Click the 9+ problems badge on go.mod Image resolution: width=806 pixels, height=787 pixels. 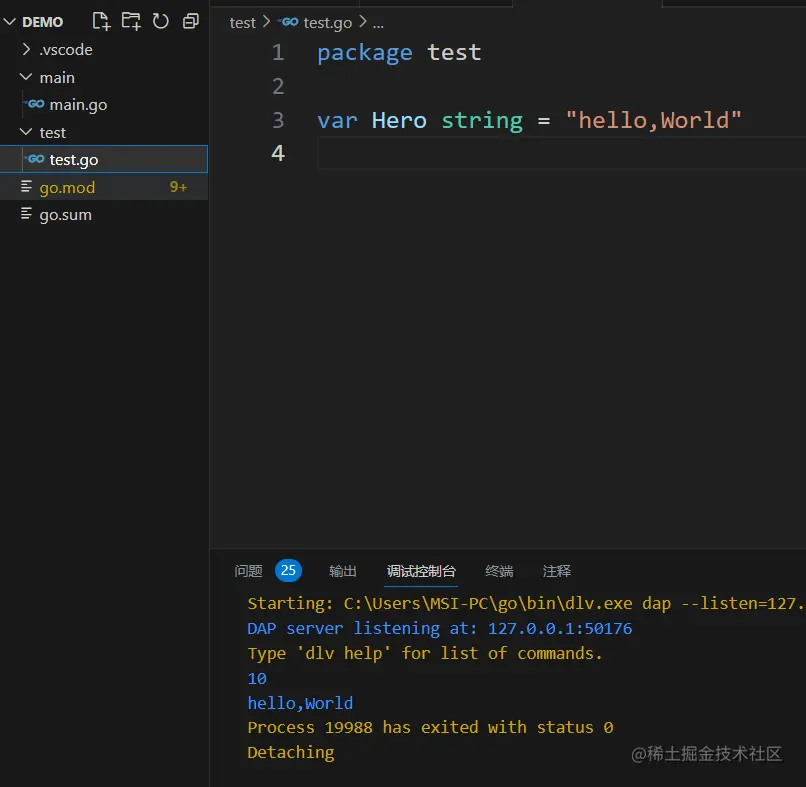178,187
